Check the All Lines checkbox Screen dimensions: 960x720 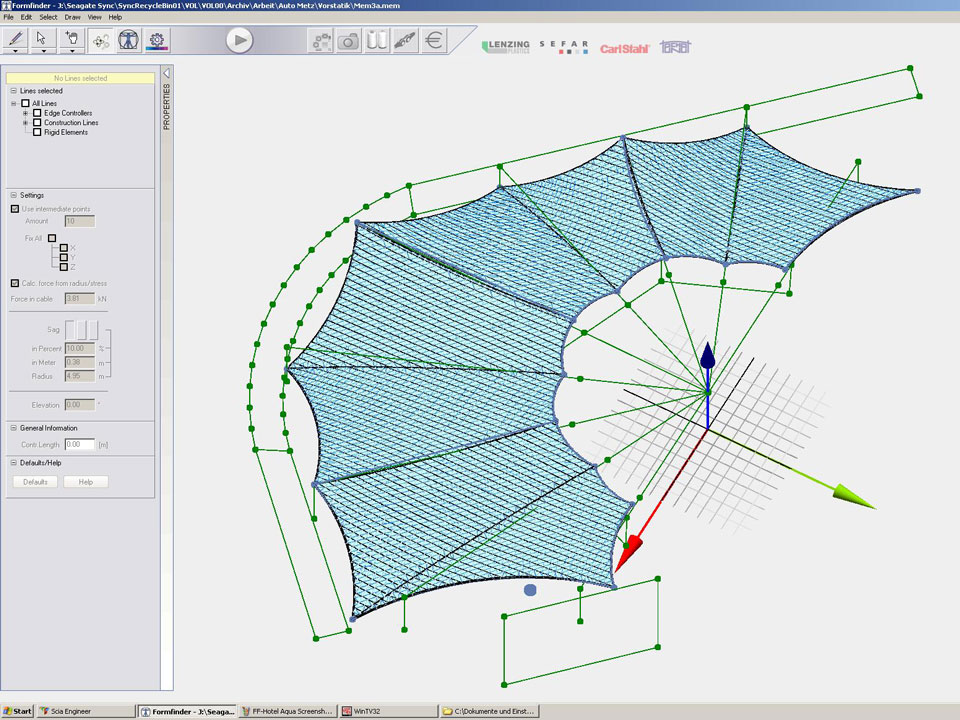(x=26, y=103)
